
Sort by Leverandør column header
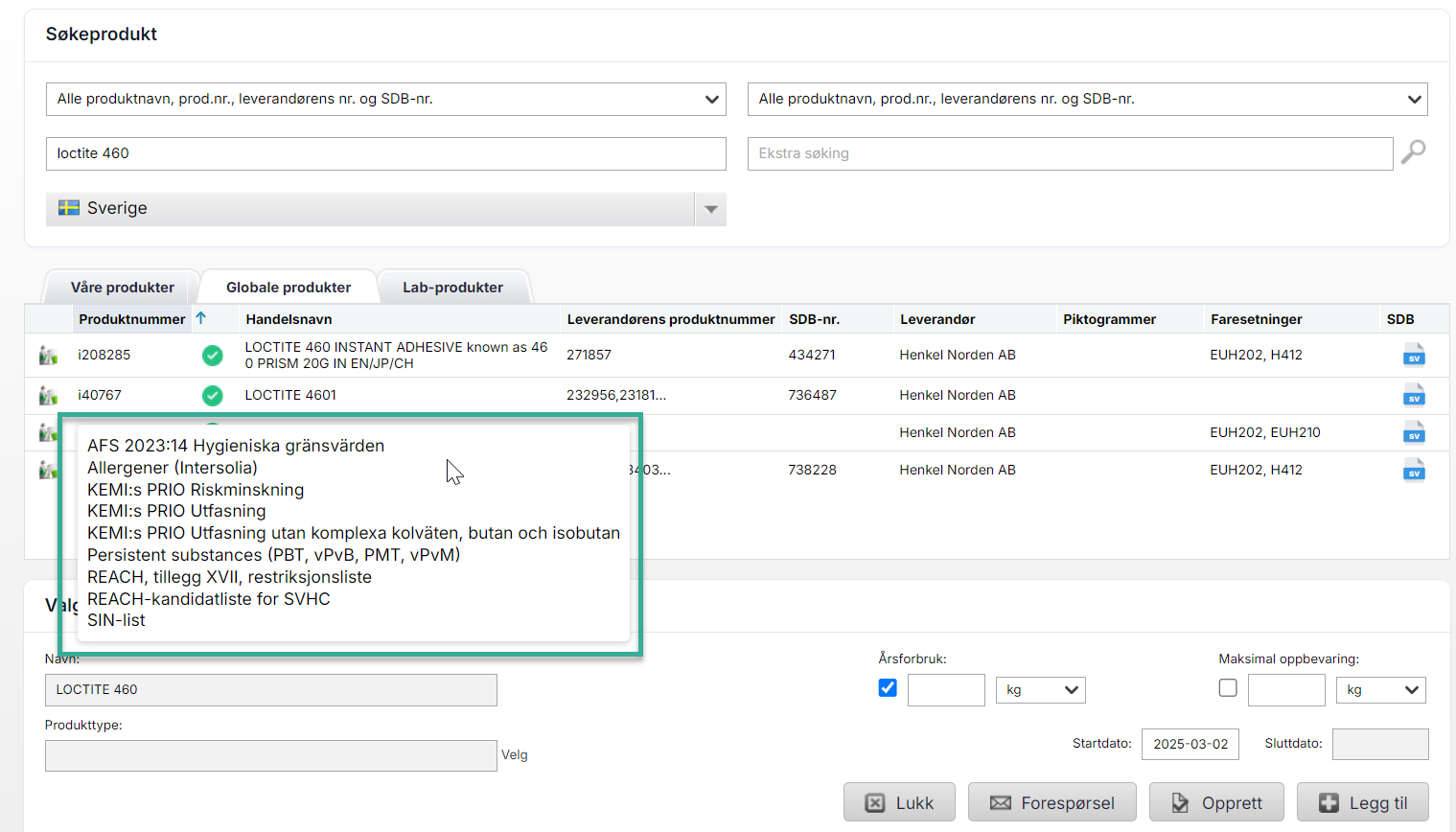937,319
